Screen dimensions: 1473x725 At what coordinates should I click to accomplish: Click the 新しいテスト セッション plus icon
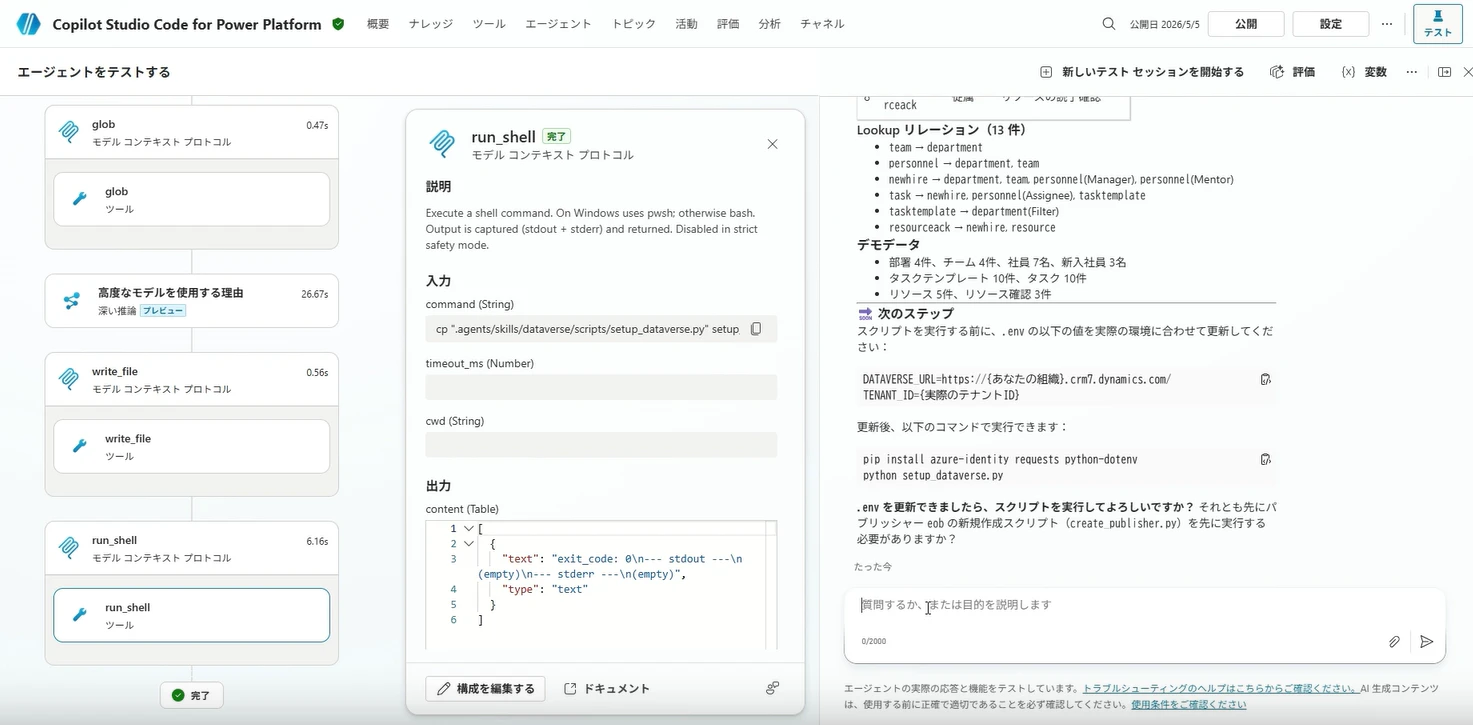tap(1046, 72)
